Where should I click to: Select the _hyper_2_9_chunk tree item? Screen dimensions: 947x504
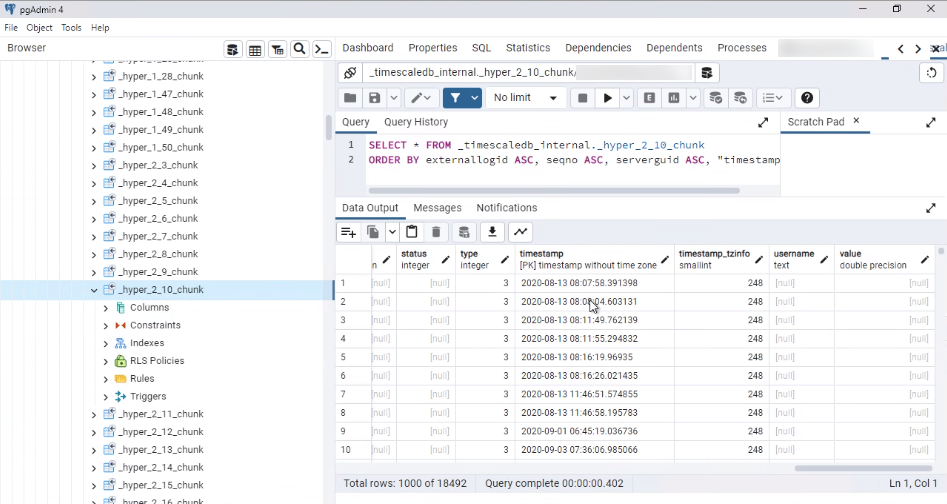tap(158, 272)
